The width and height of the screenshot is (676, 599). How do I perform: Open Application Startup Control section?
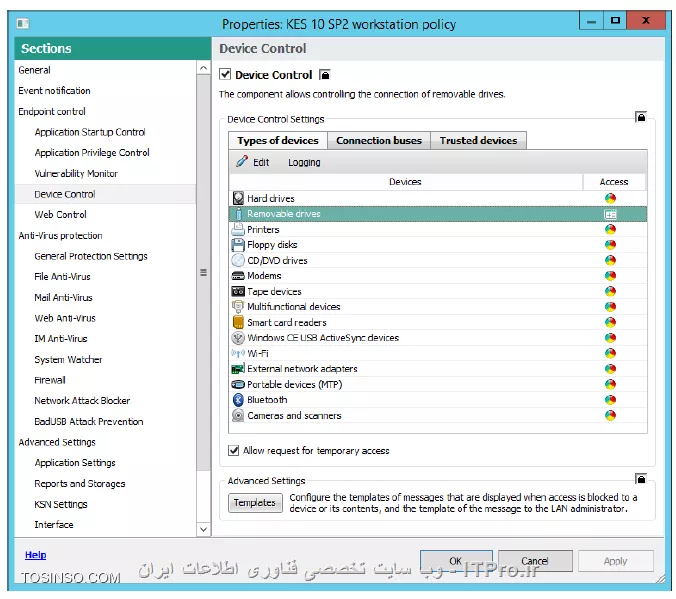90,132
